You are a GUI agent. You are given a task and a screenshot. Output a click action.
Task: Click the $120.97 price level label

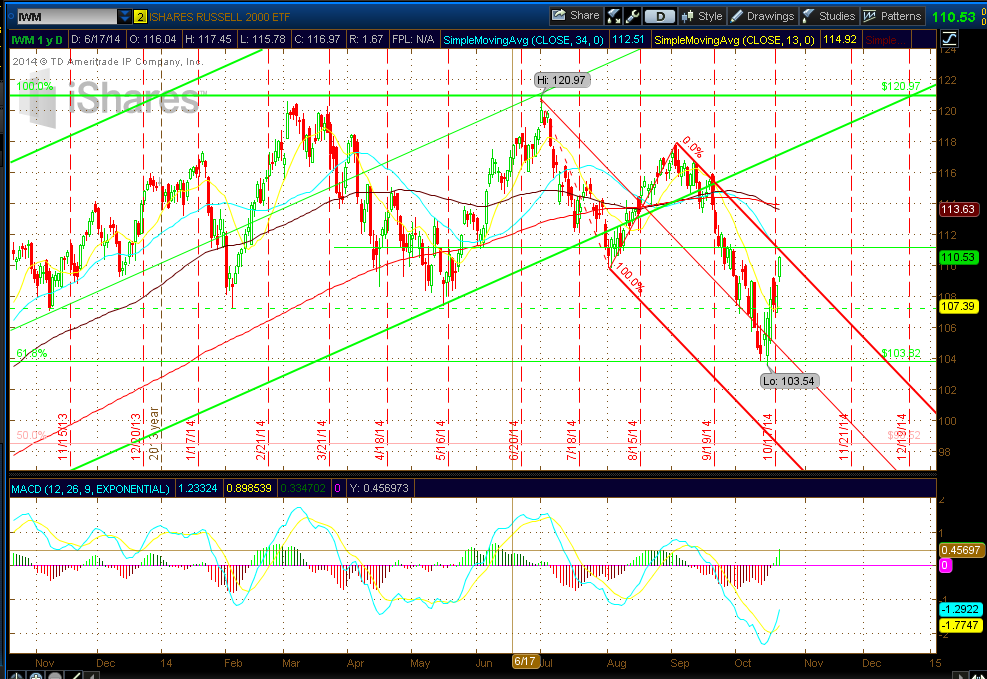[x=901, y=86]
